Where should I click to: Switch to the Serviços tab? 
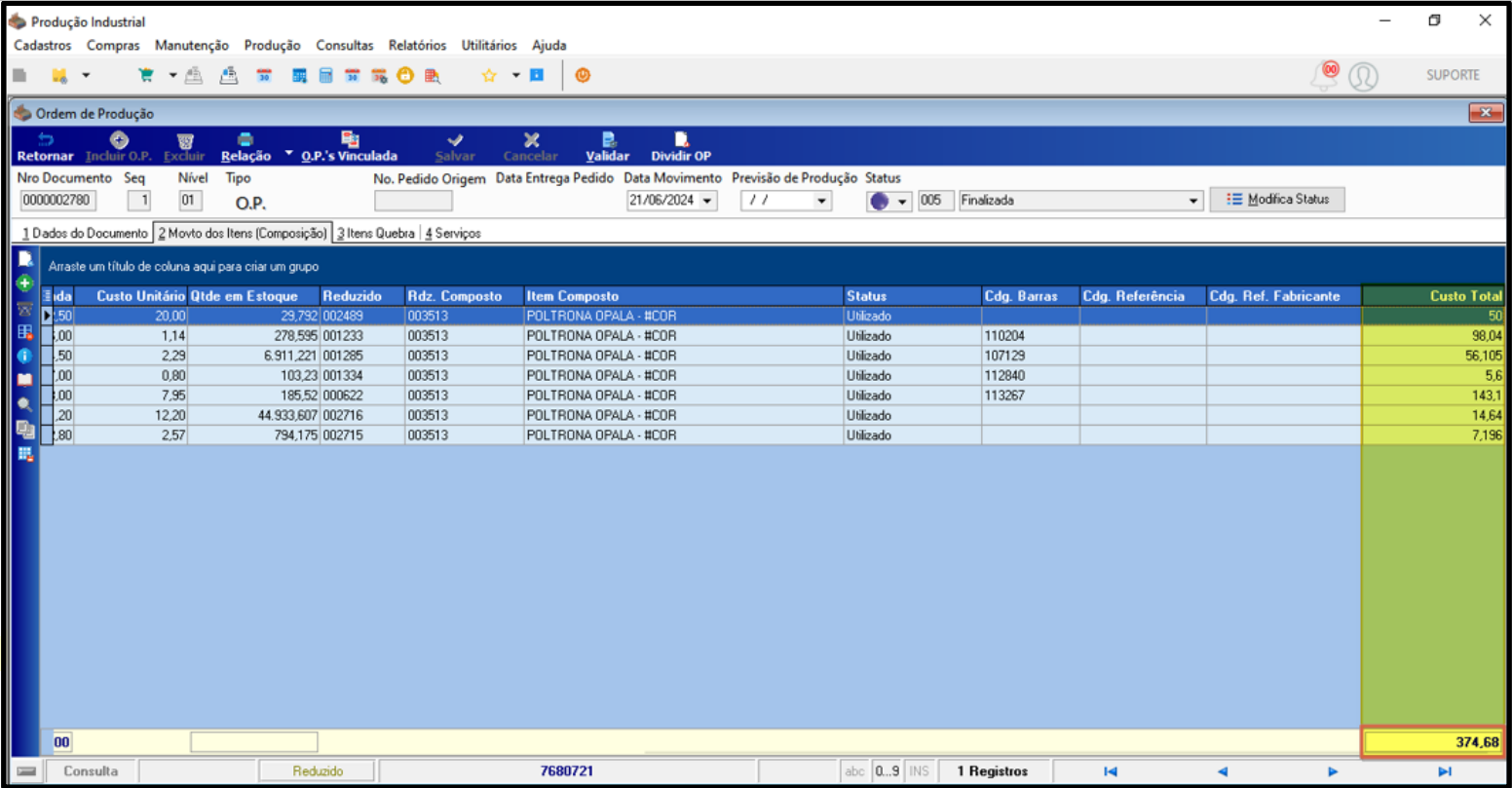pos(452,234)
